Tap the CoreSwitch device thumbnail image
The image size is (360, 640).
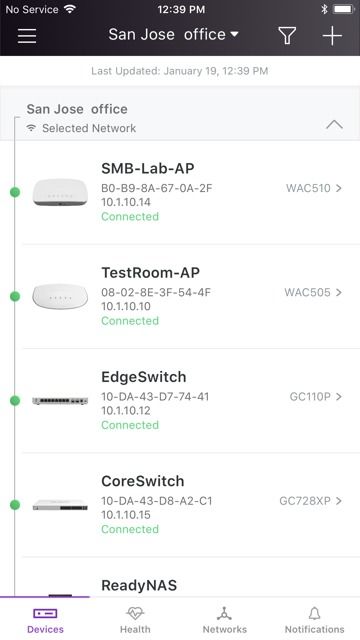point(60,505)
